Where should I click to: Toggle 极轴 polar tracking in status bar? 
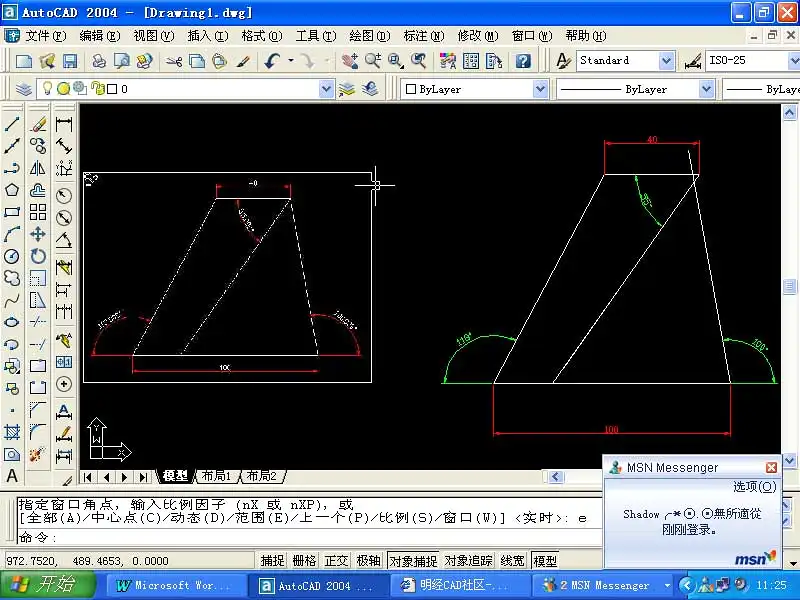(x=369, y=561)
